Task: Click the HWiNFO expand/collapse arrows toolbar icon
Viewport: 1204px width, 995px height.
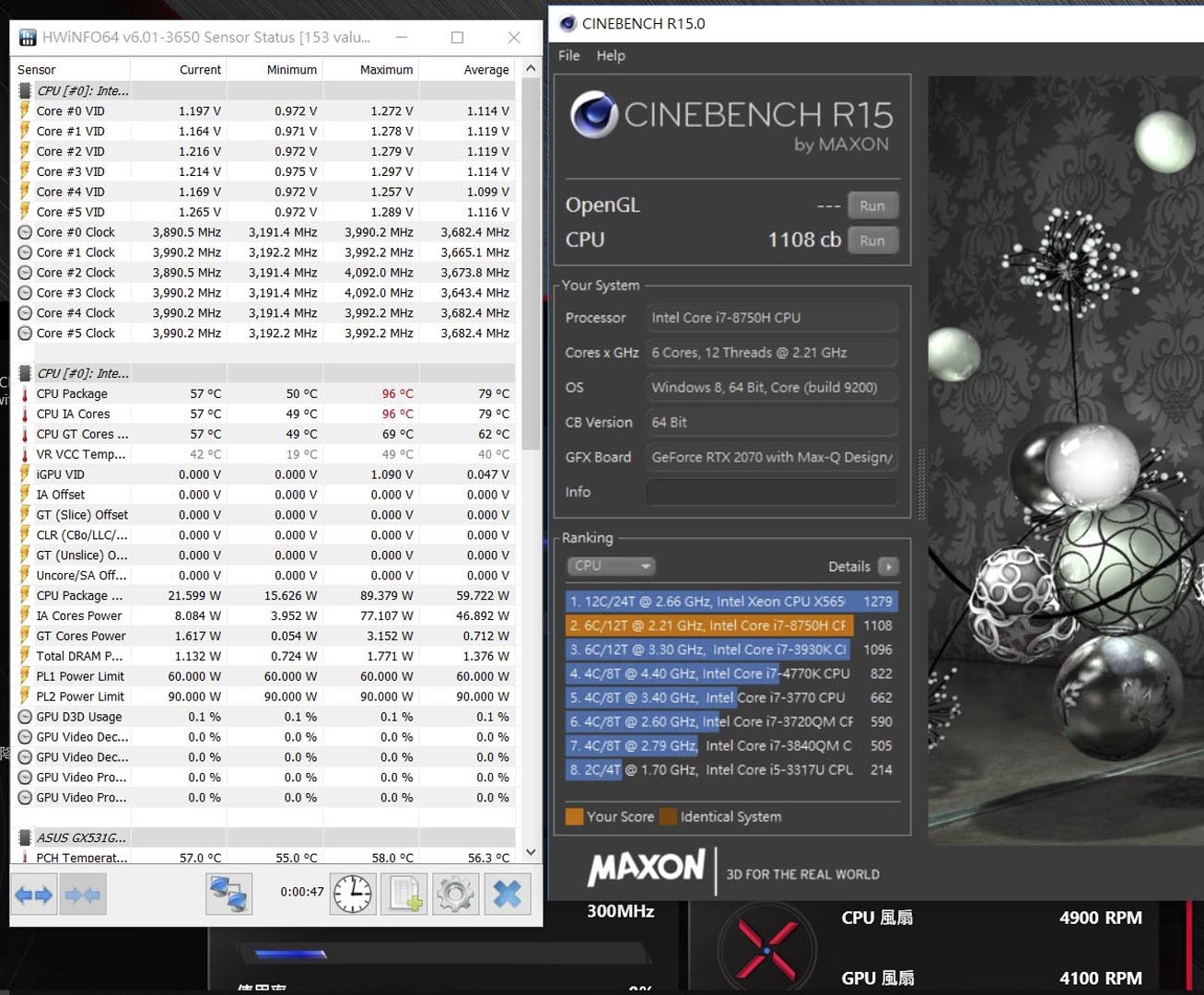Action: click(34, 895)
